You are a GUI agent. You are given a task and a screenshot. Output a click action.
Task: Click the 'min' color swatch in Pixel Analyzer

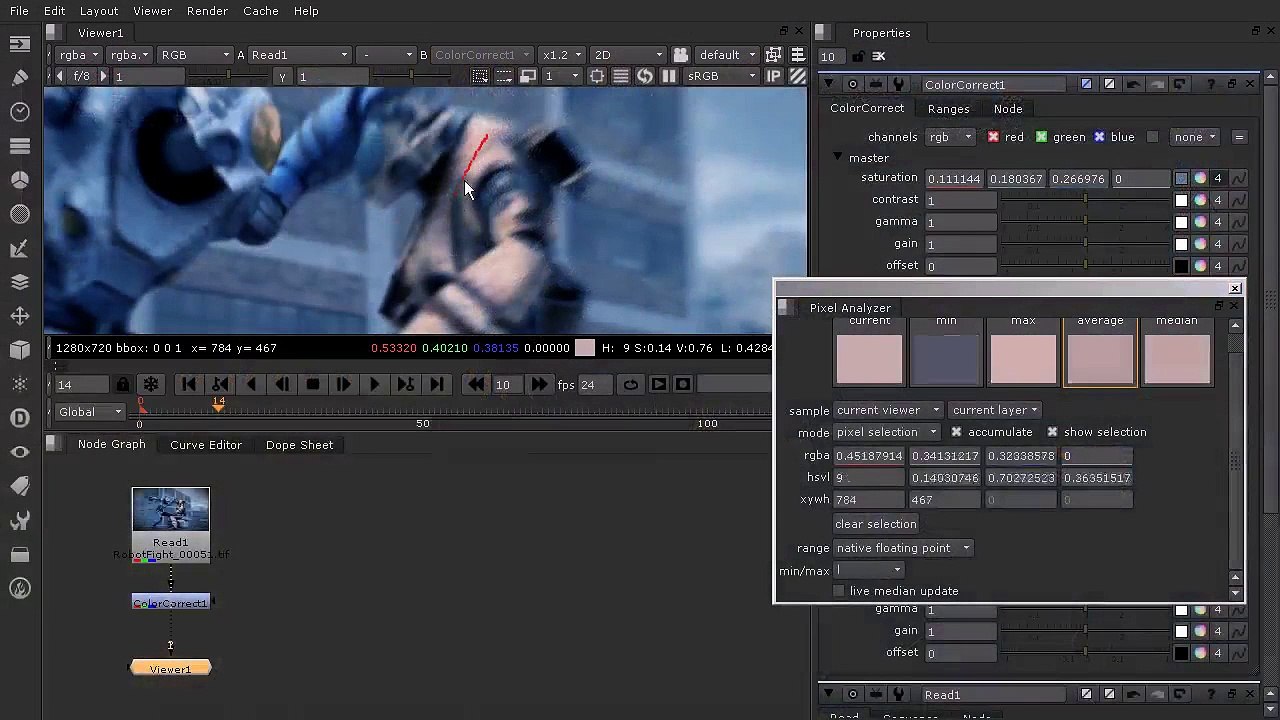pos(946,359)
